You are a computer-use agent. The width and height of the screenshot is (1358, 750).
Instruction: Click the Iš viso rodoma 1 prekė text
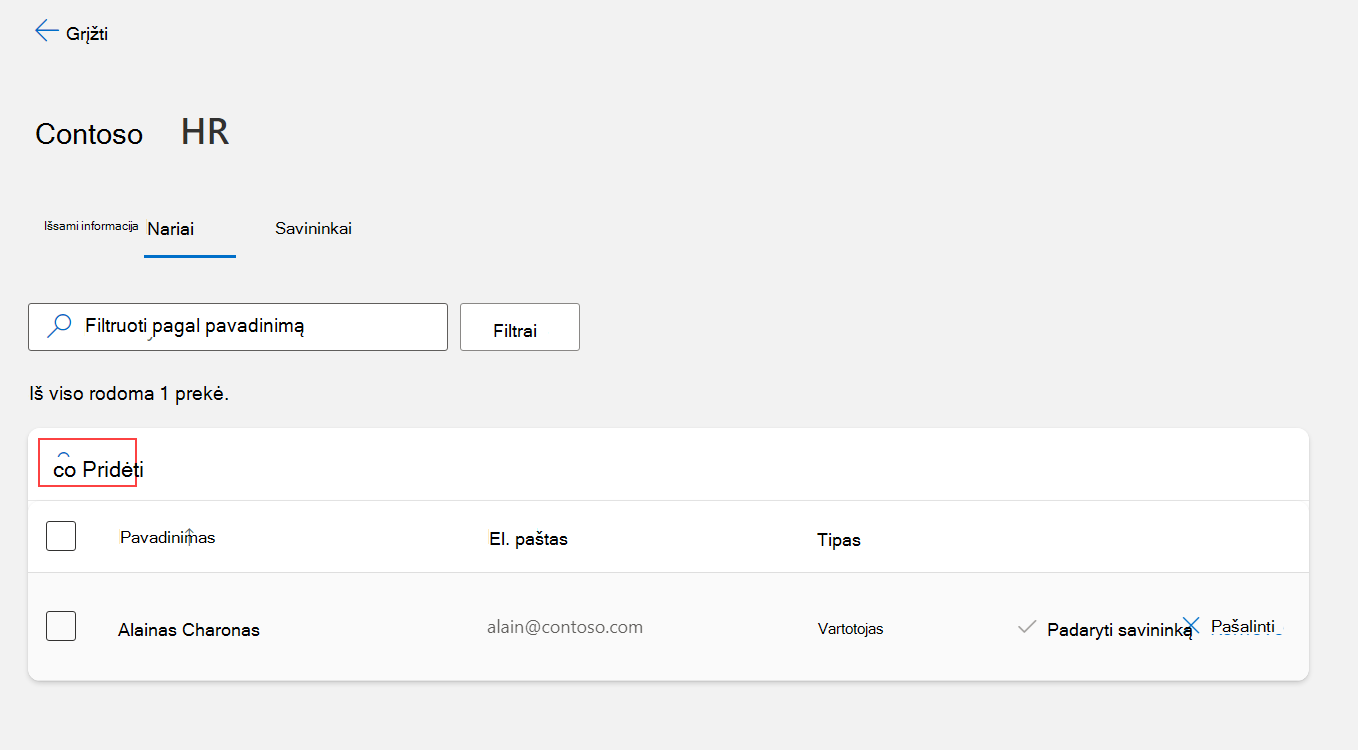(x=129, y=394)
